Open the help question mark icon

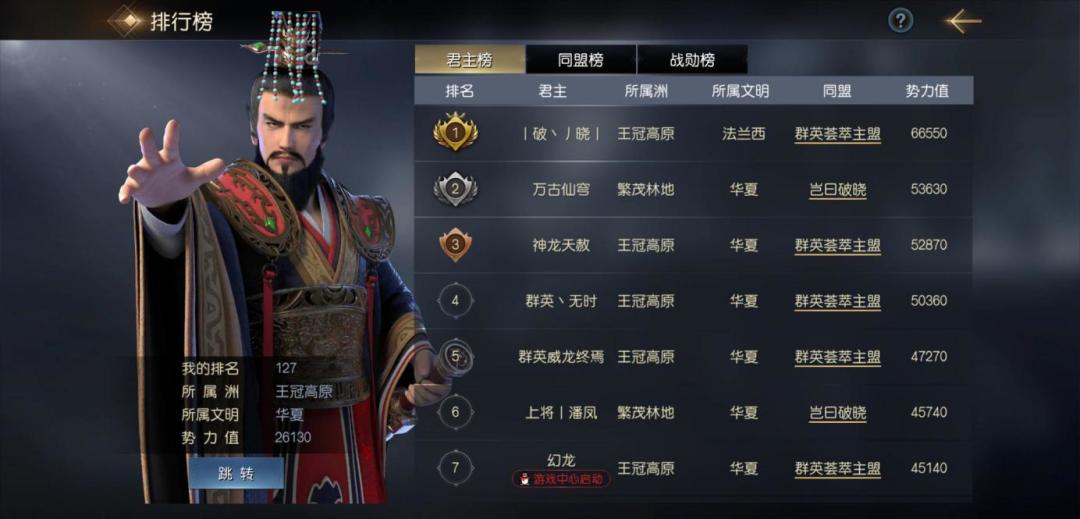(x=900, y=21)
